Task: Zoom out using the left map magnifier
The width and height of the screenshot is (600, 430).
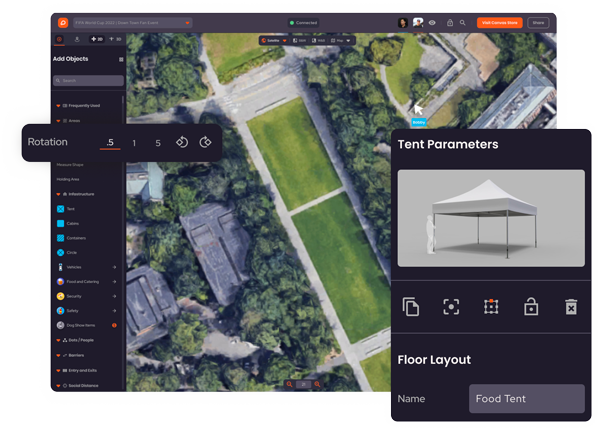Action: [x=290, y=384]
